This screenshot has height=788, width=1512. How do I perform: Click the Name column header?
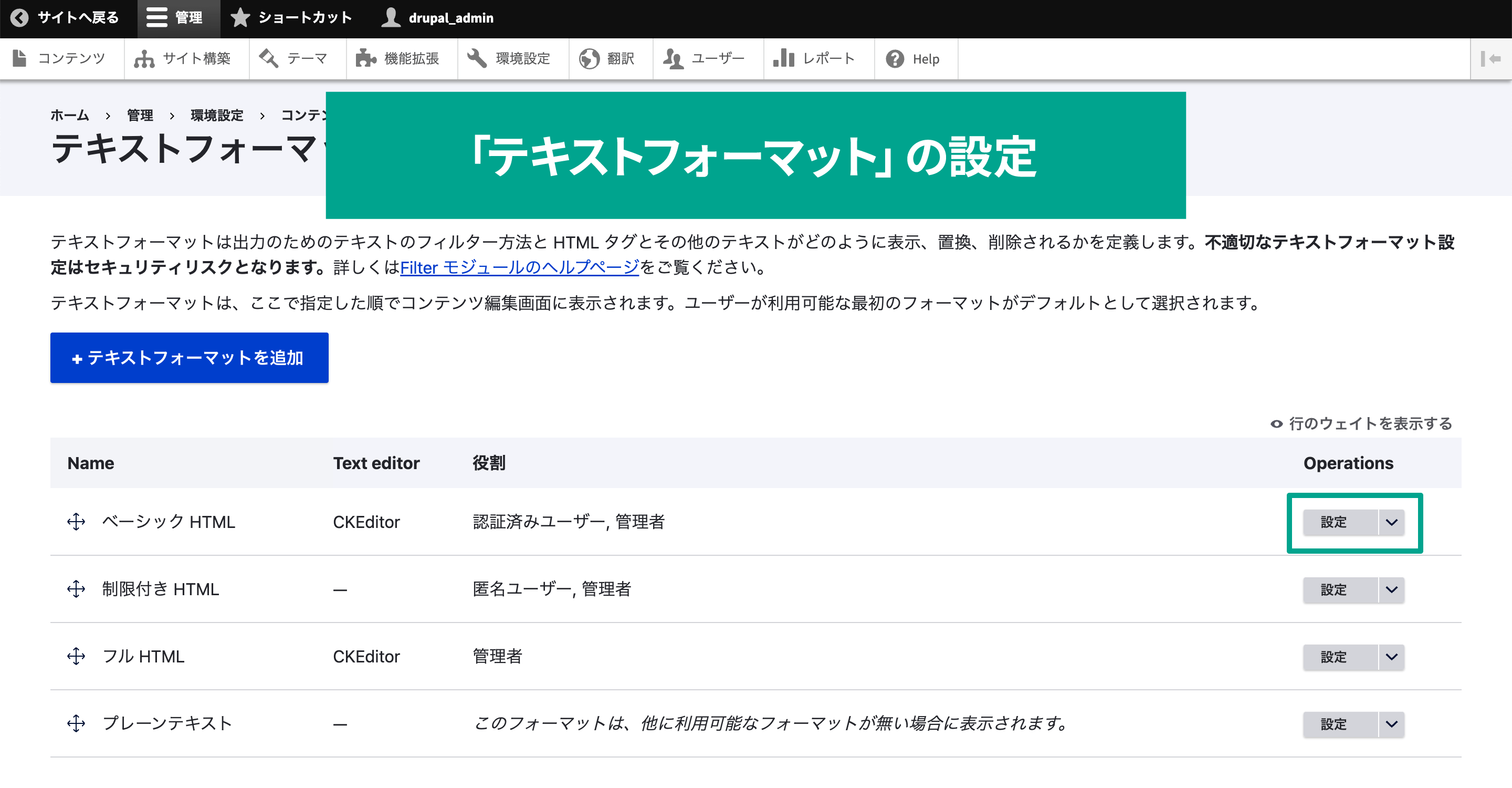pos(91,463)
